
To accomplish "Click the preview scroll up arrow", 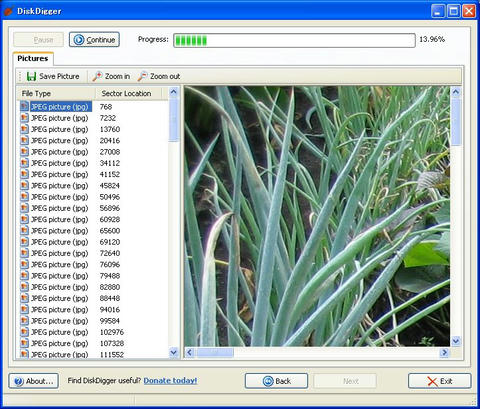I will (456, 92).
